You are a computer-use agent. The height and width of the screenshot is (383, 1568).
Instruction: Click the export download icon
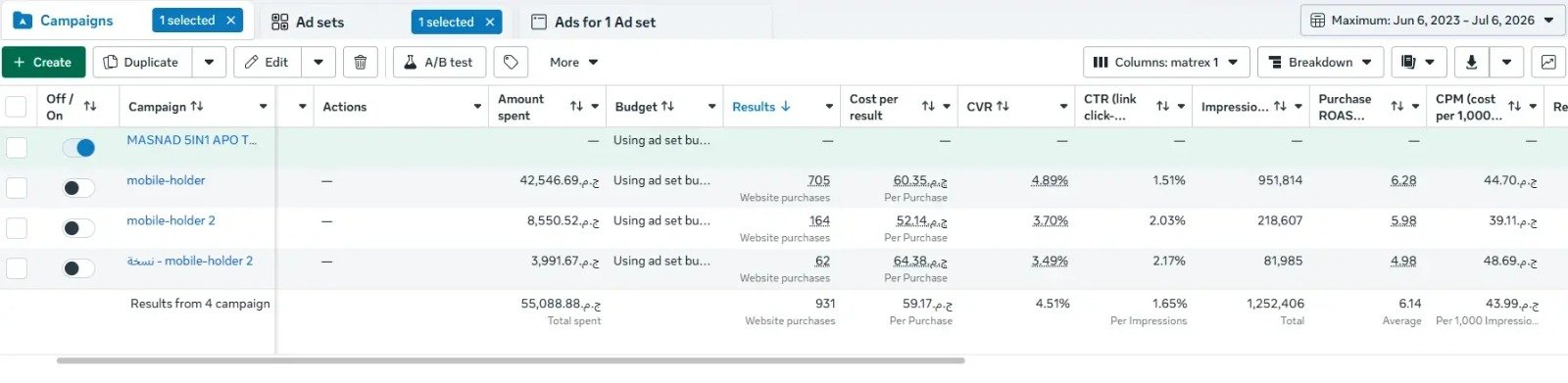(1471, 62)
